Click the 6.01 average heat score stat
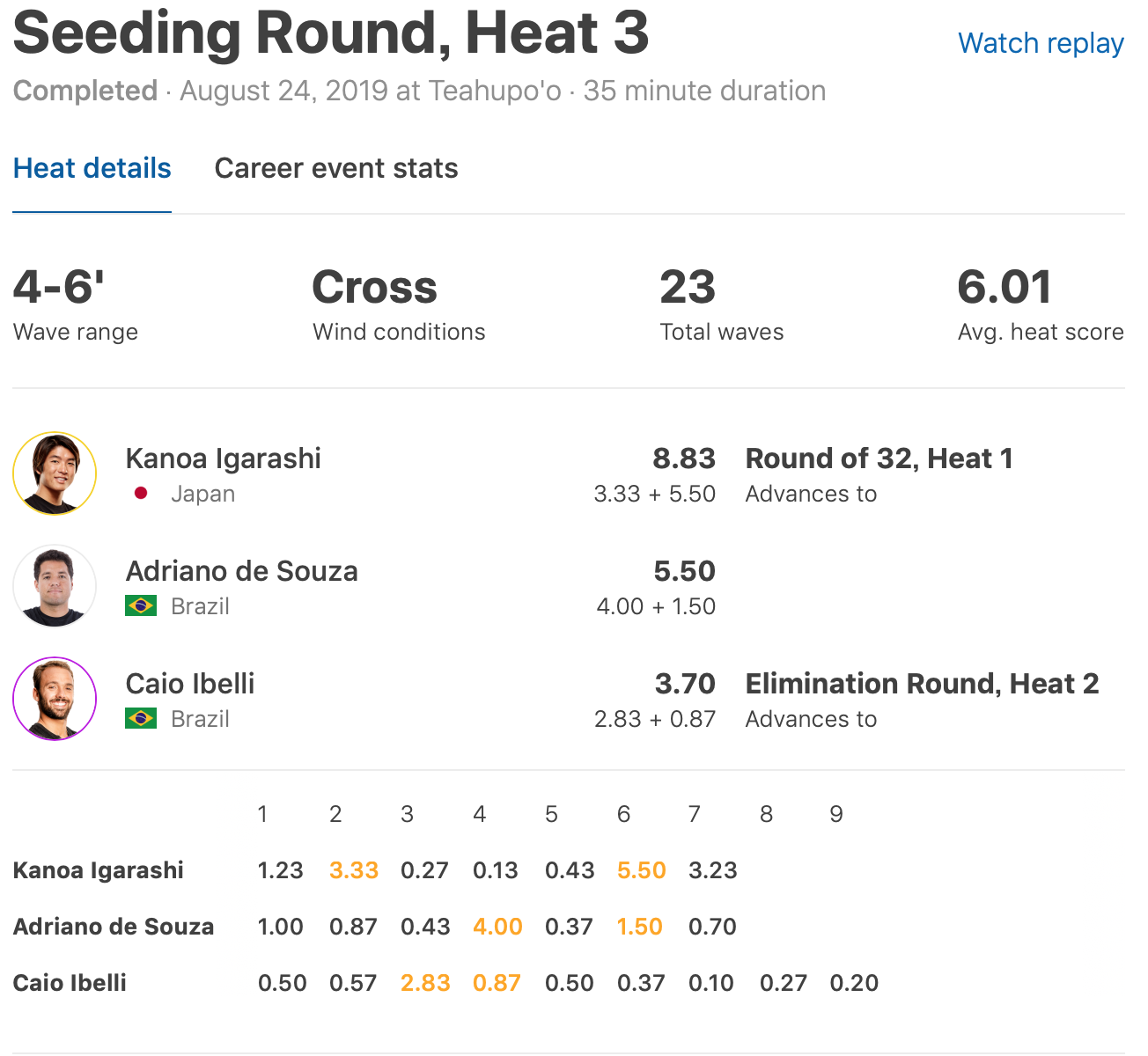 pyautogui.click(x=1004, y=288)
